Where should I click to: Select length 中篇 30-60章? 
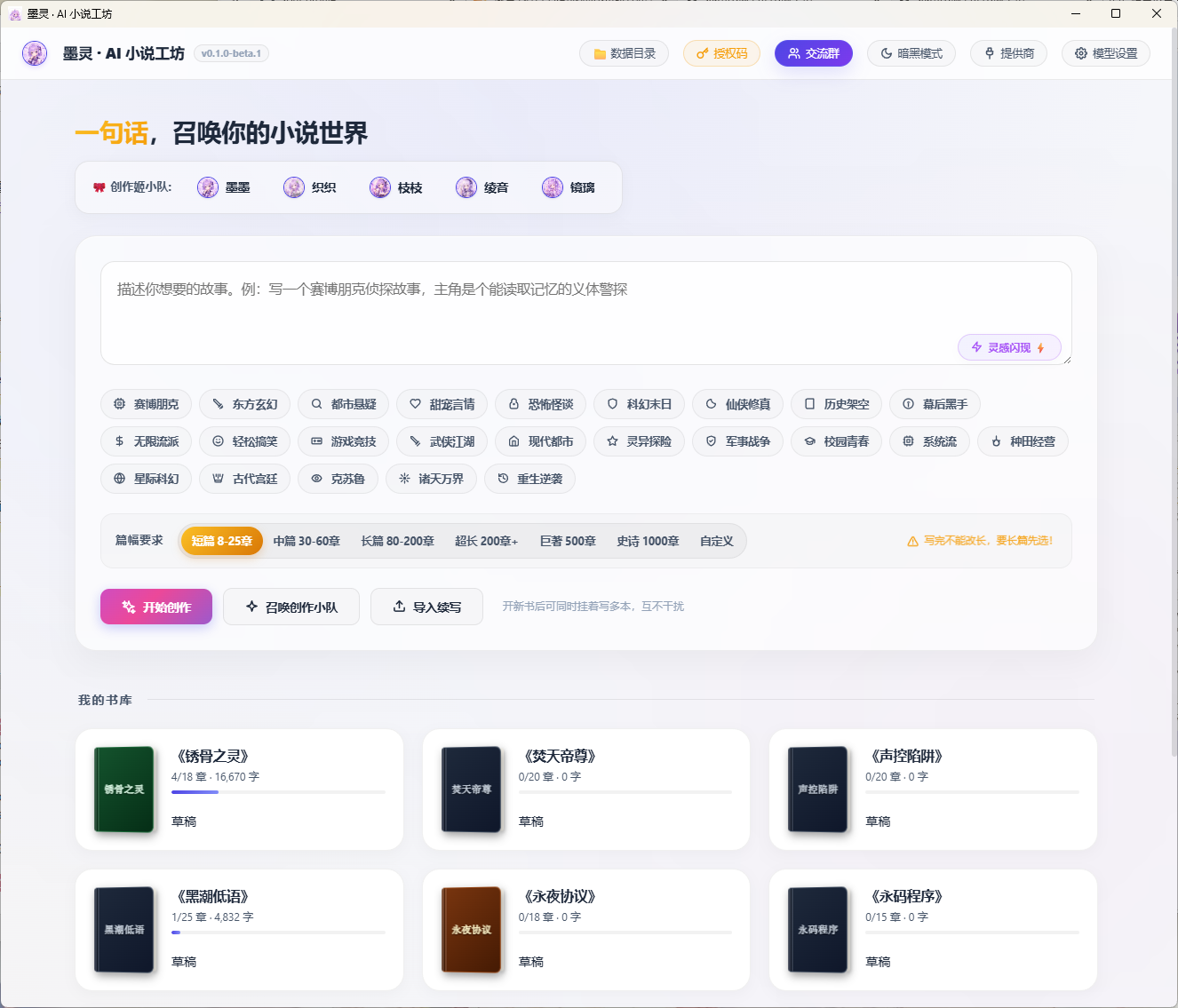coord(306,541)
